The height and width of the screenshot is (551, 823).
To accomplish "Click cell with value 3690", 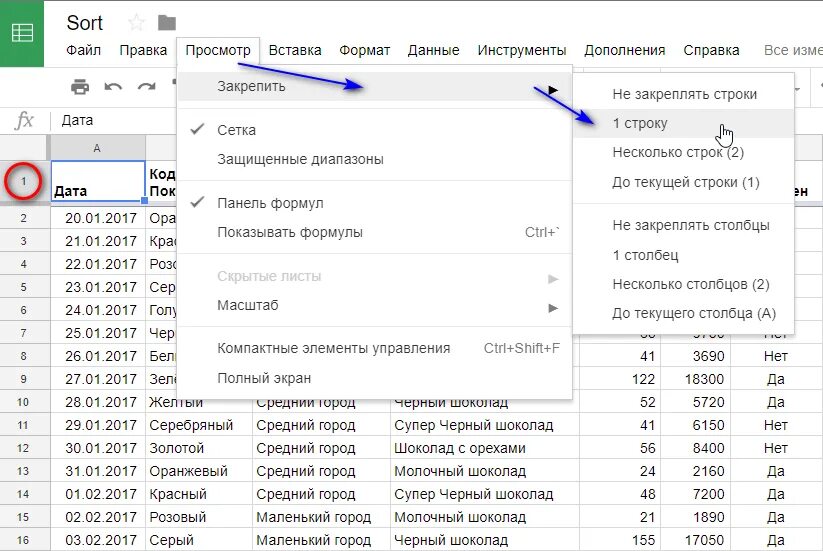I will [695, 356].
